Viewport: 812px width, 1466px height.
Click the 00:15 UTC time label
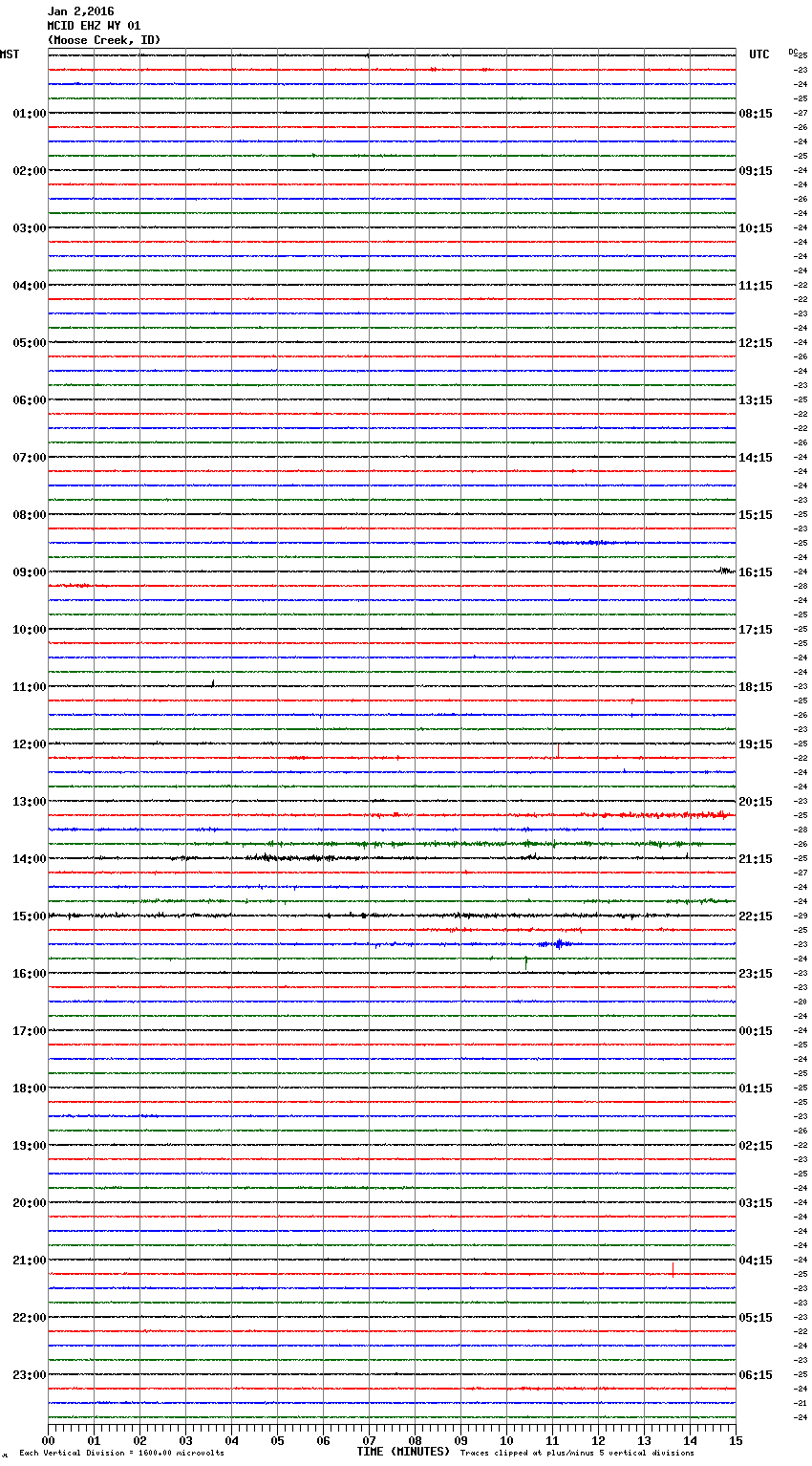756,1031
